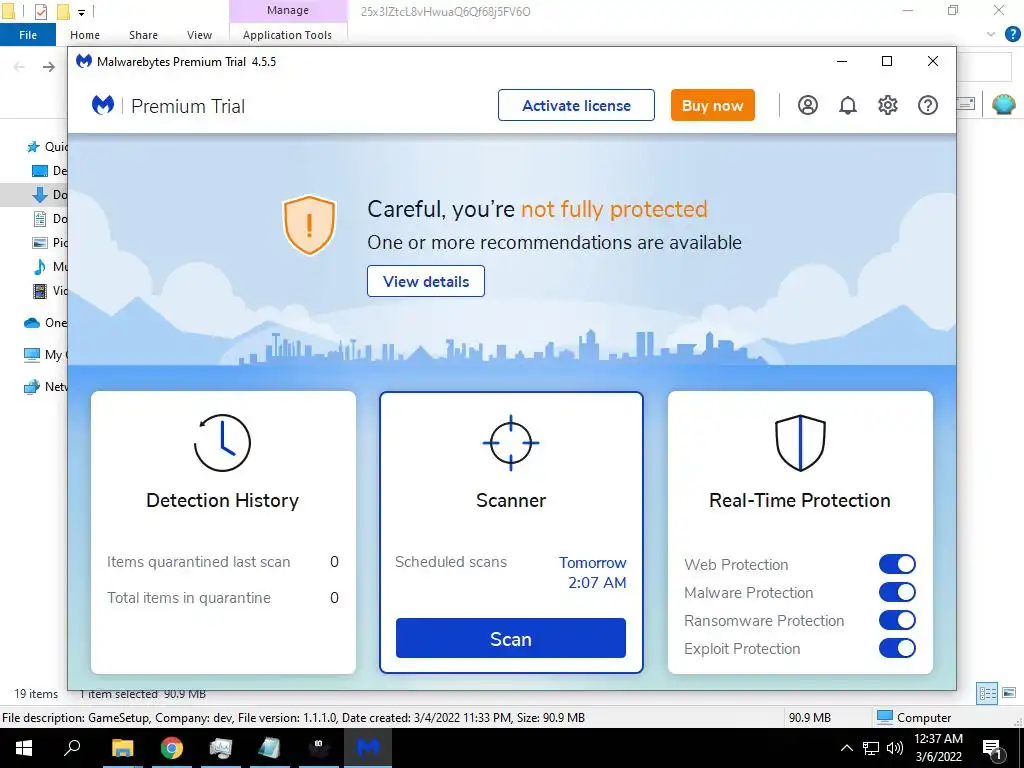The image size is (1024, 768).
Task: Open the Malwarebytes account profile icon
Action: (x=808, y=105)
